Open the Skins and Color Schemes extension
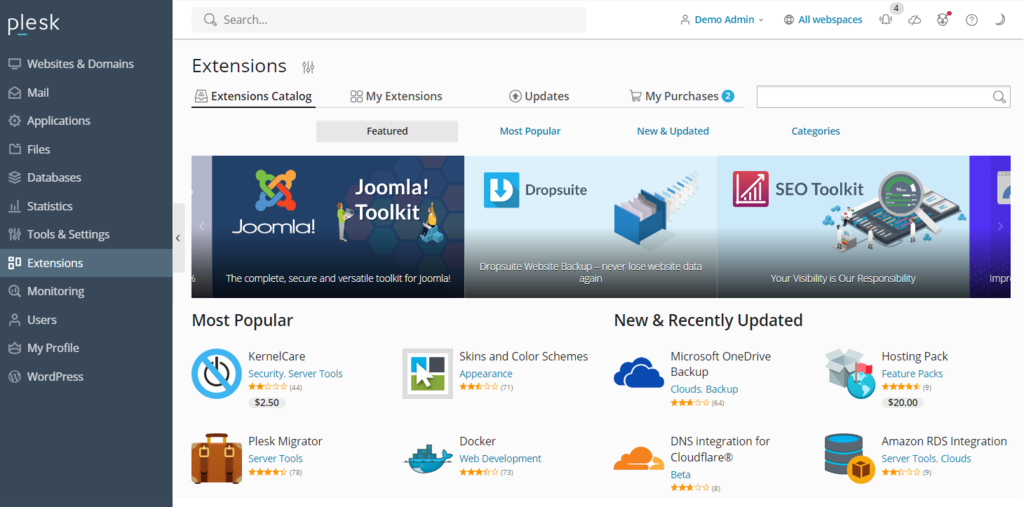The image size is (1024, 507). (x=523, y=356)
